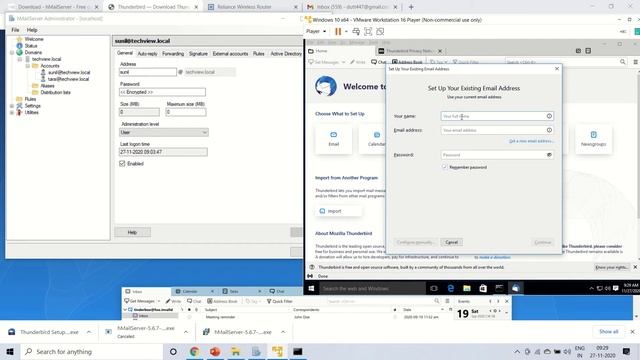Screen dimensions: 640x360
Task: Switch to Active Directory tab
Action: [x=286, y=54]
